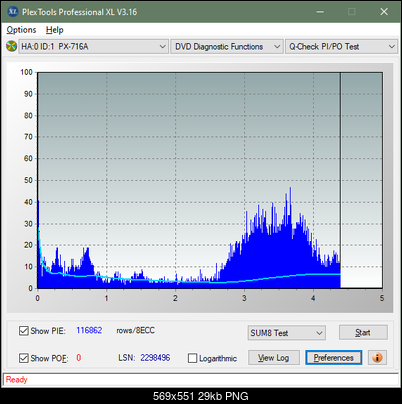This screenshot has height=404, width=402.
Task: Click the Y-axis label 100
Action: click(x=26, y=72)
